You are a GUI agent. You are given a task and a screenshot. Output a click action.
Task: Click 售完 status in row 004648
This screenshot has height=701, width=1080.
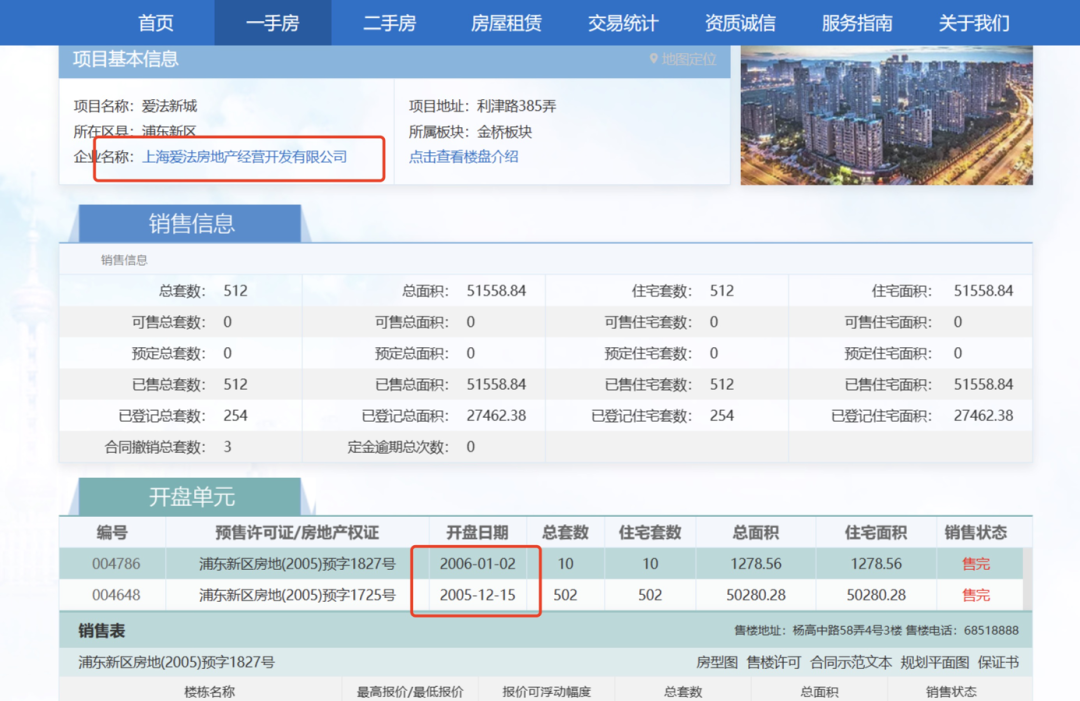(975, 595)
